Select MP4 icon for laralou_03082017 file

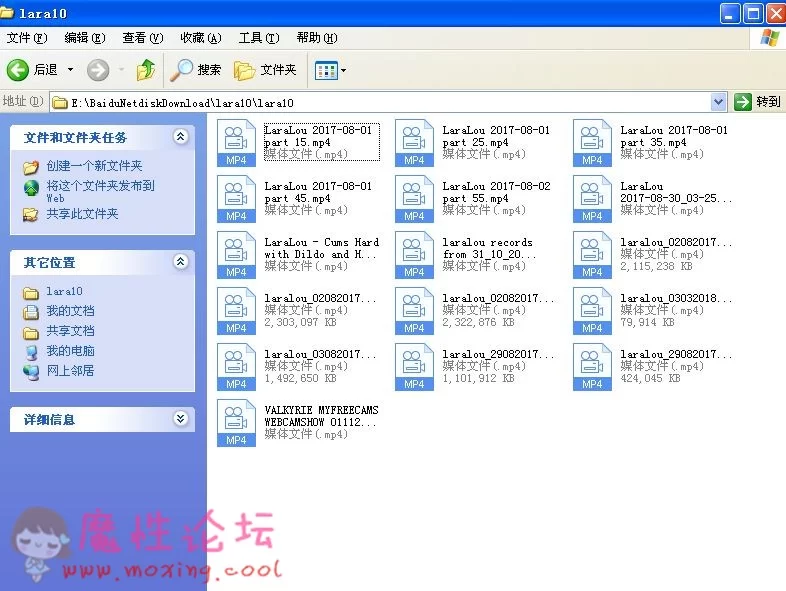click(236, 367)
